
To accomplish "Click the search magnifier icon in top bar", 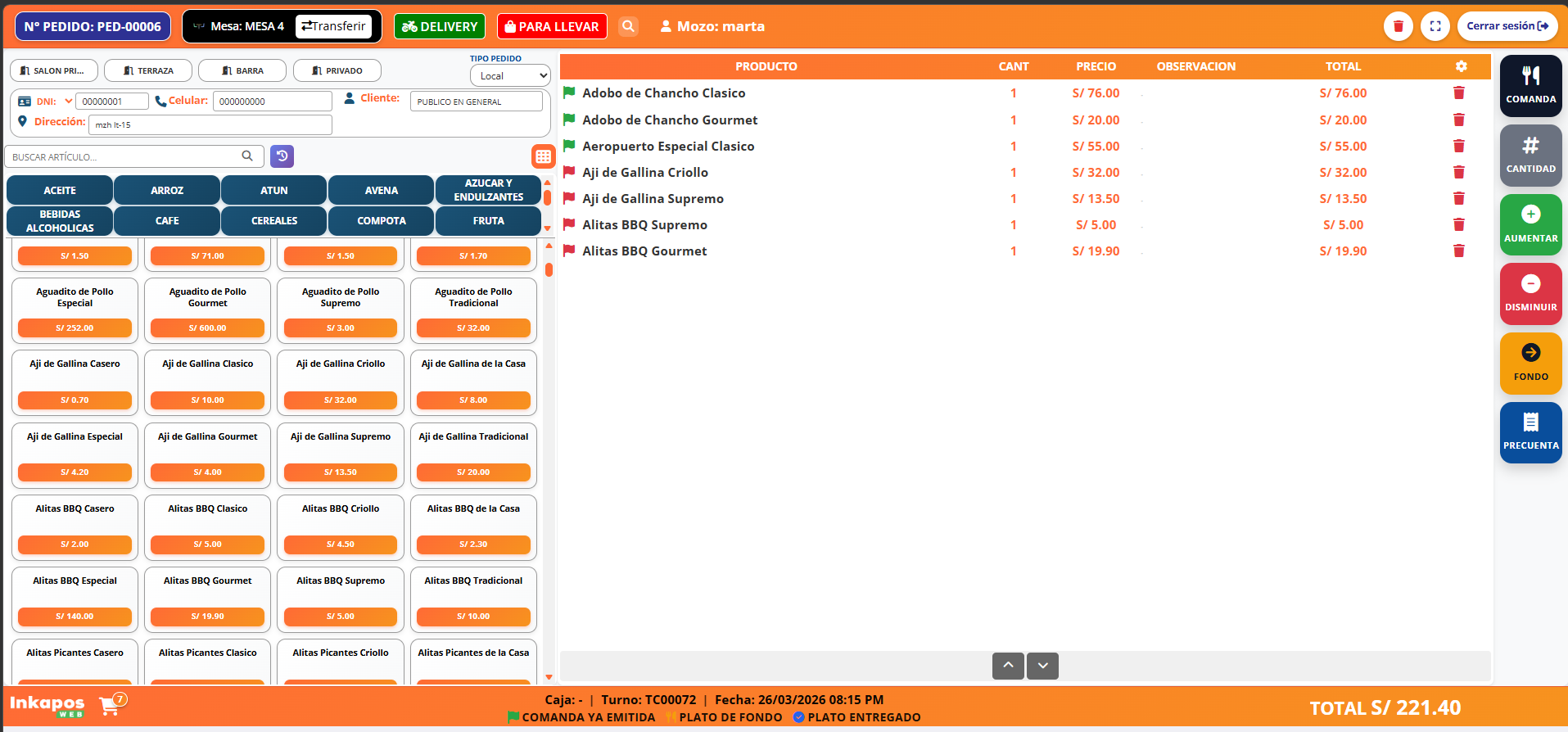I will pyautogui.click(x=628, y=26).
